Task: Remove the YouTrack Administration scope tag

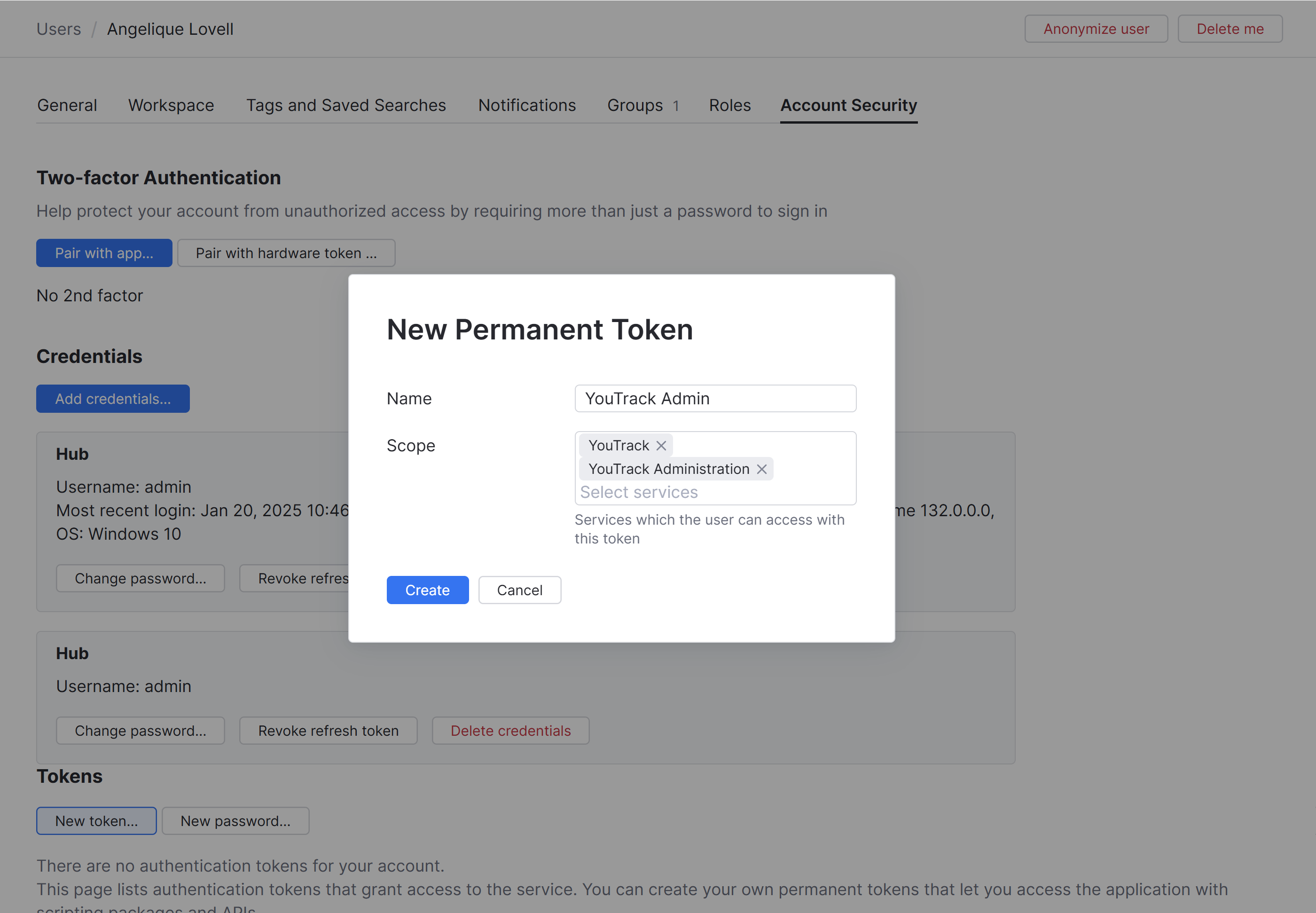Action: pyautogui.click(x=761, y=469)
